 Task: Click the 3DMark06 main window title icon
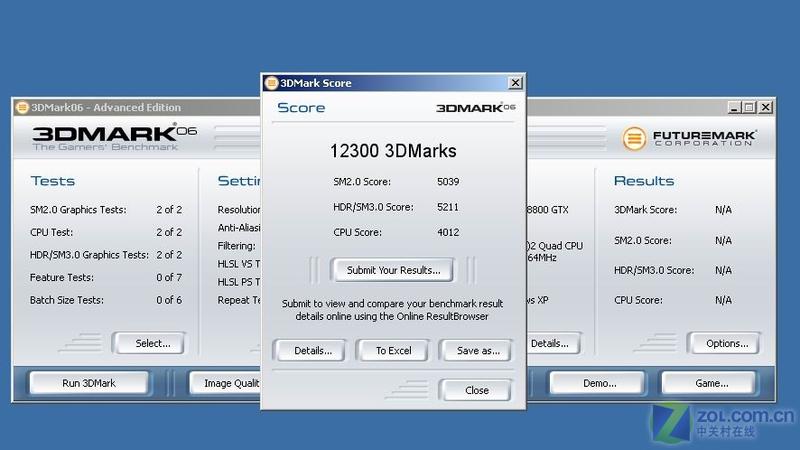pyautogui.click(x=22, y=107)
